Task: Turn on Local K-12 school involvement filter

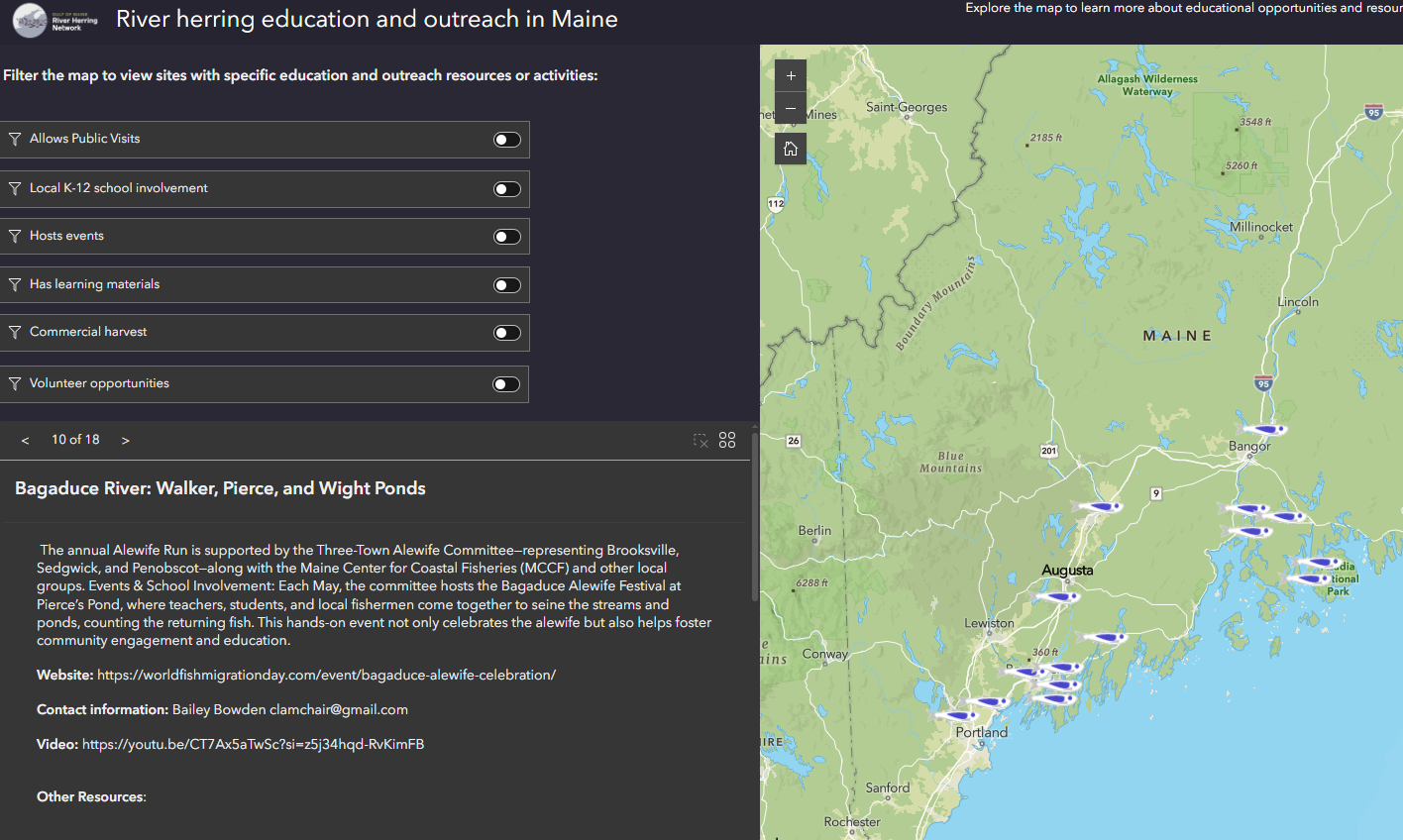Action: [507, 189]
